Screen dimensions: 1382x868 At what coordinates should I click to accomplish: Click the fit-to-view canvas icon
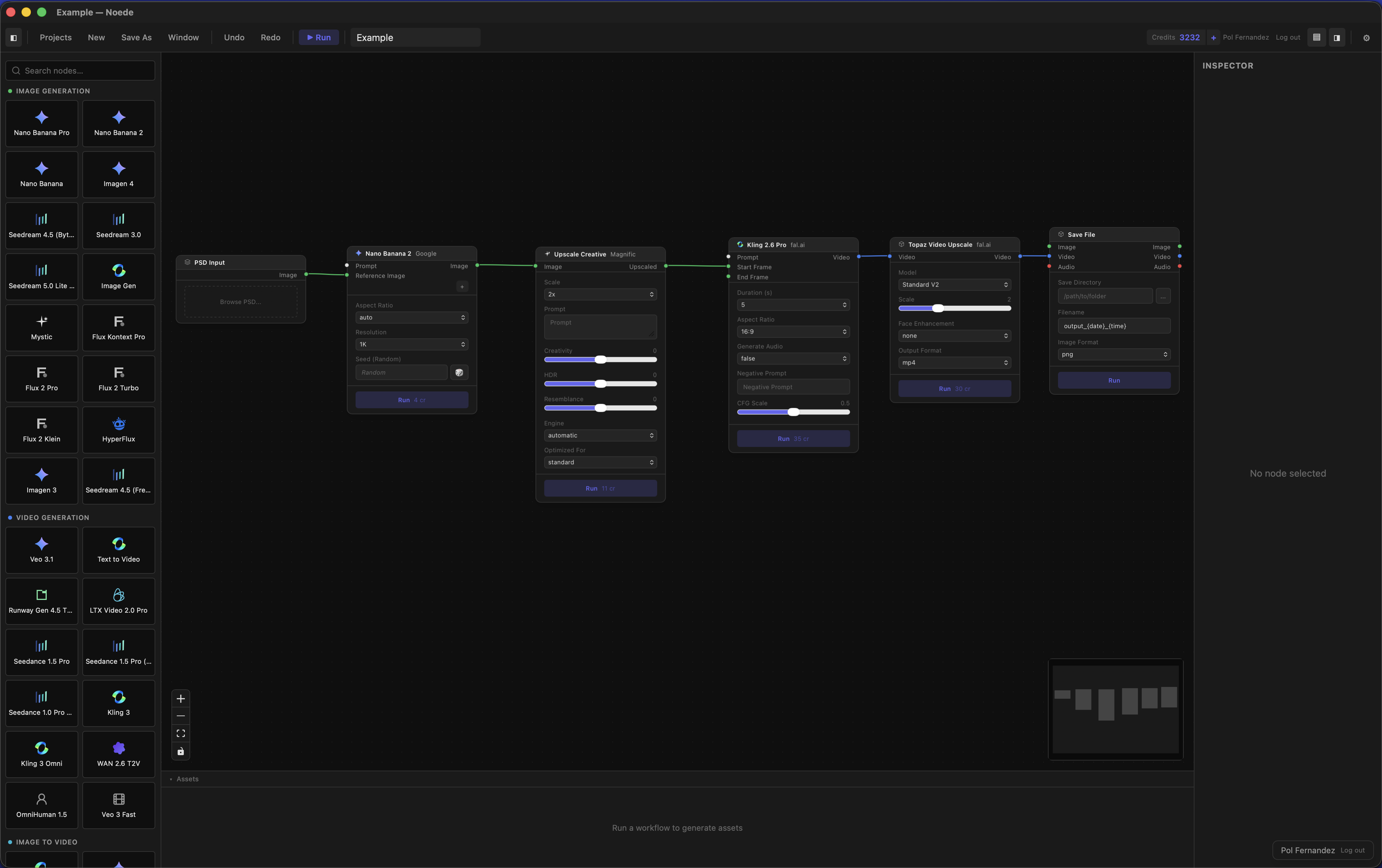[x=181, y=733]
